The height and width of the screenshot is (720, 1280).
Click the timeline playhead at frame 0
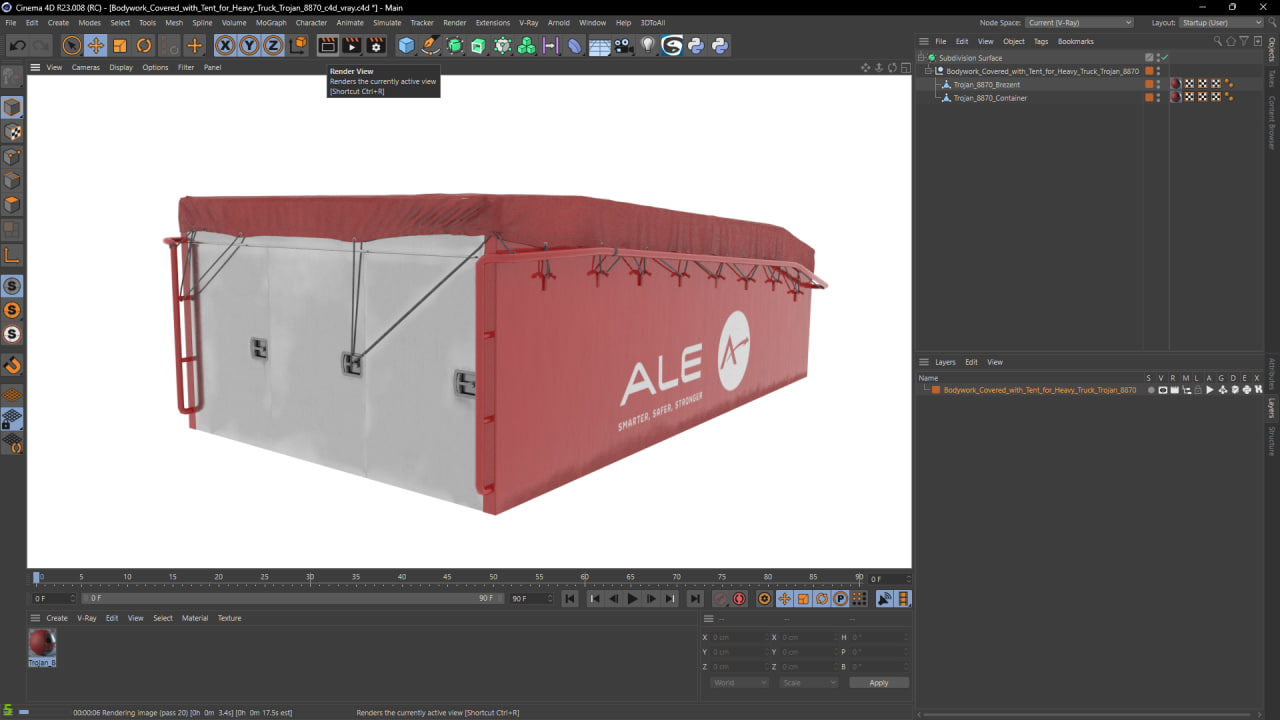click(37, 578)
